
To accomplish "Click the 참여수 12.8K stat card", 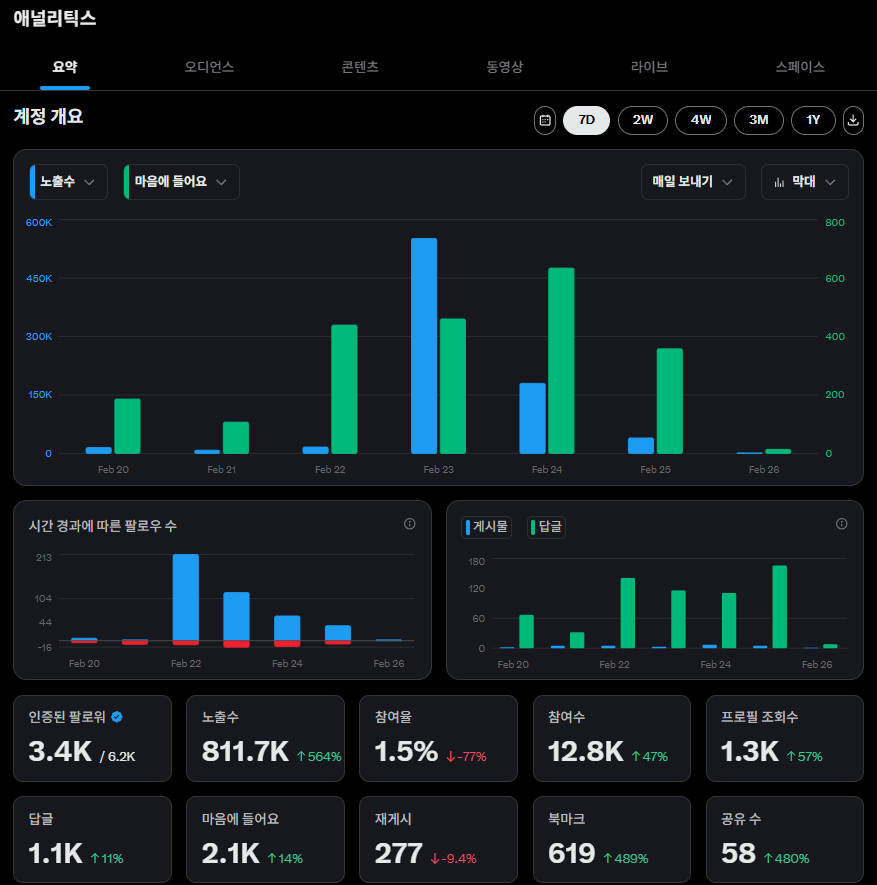I will click(x=612, y=738).
